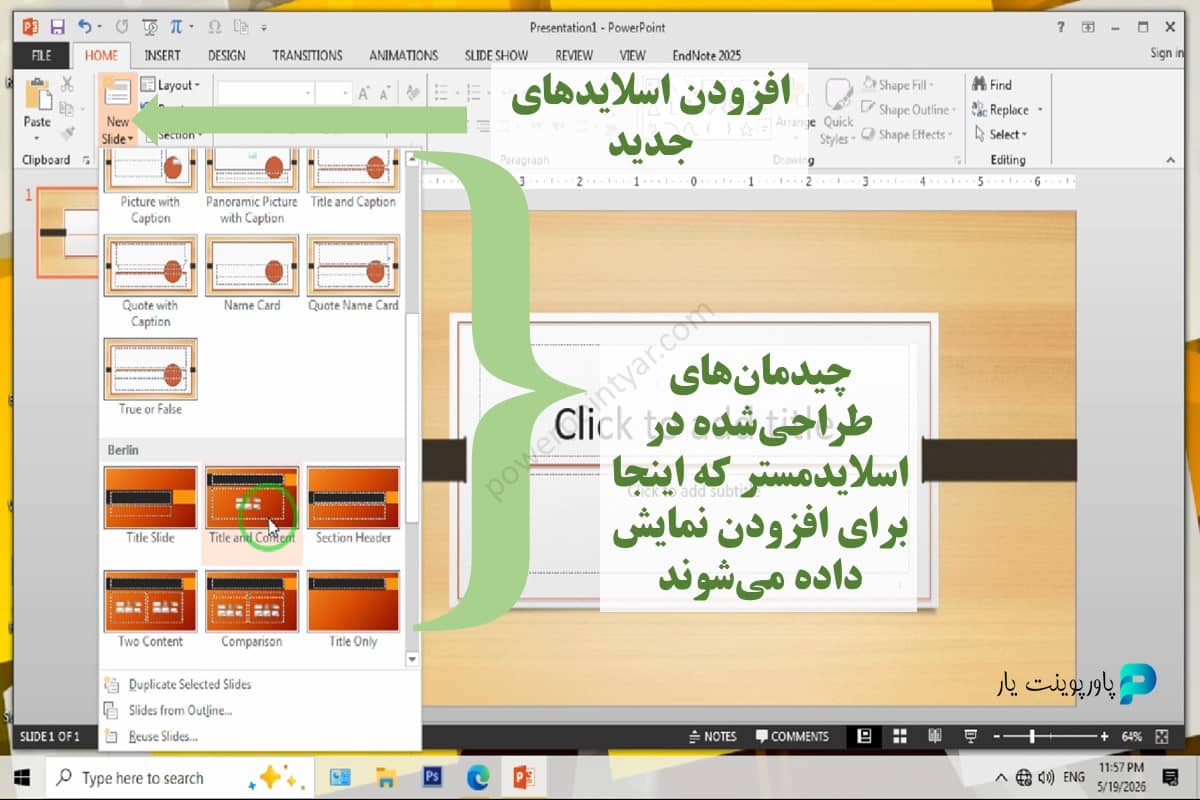Select the Berlin Section Header layout
This screenshot has height=800, width=1200.
(353, 505)
